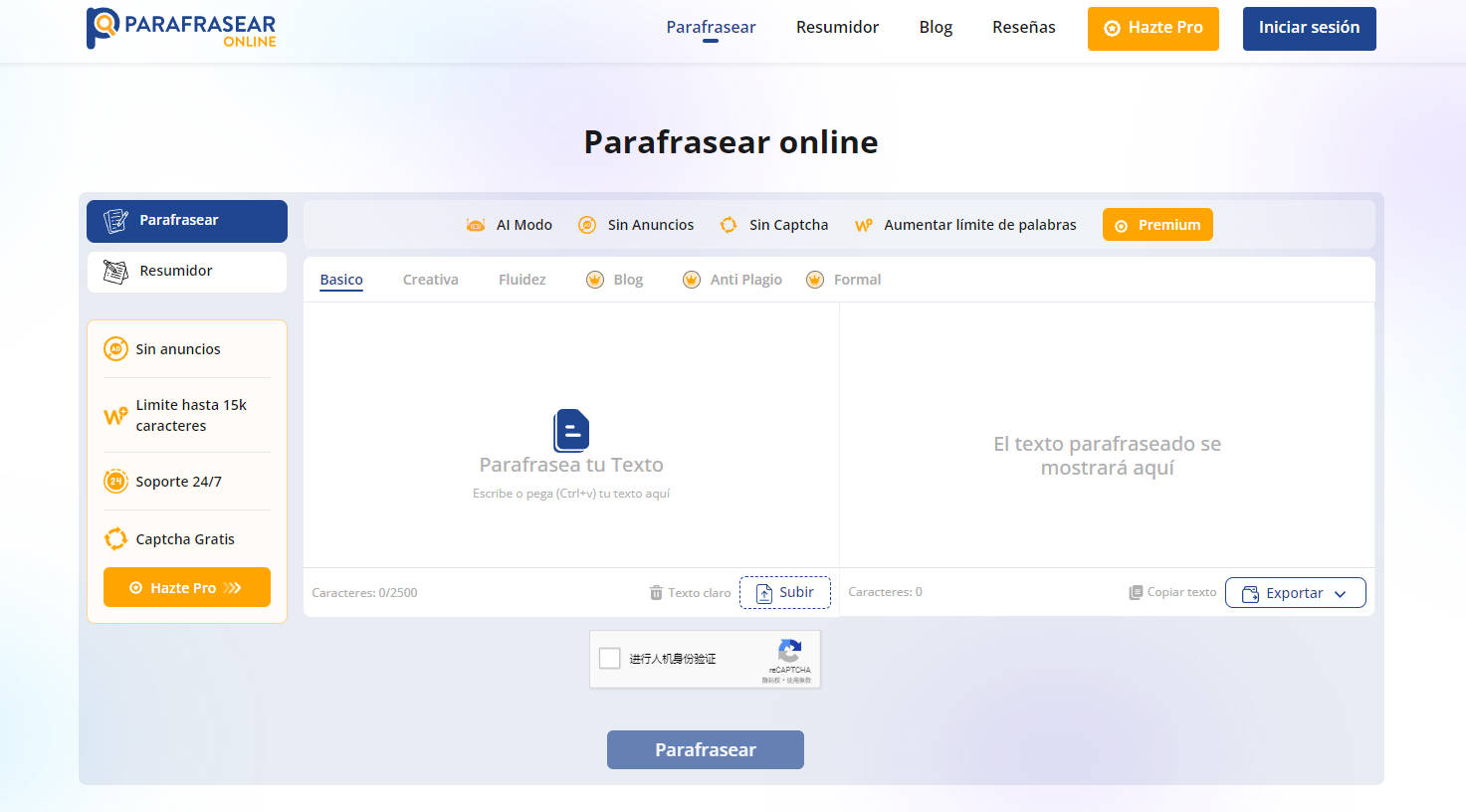Click the Soporte 24/7 icon in sidebar
The height and width of the screenshot is (812, 1466).
pos(115,481)
